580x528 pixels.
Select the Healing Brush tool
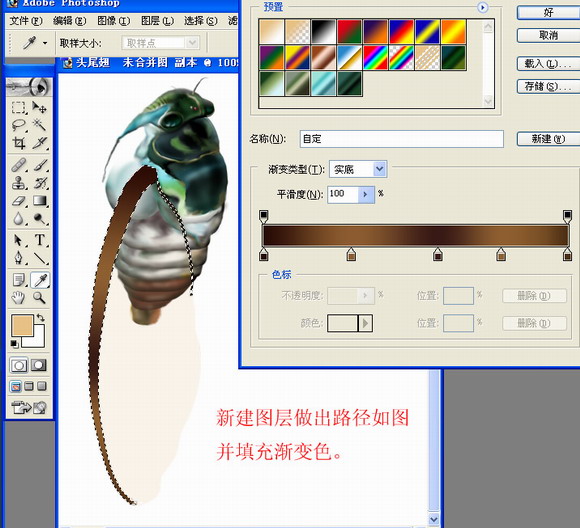(18, 165)
